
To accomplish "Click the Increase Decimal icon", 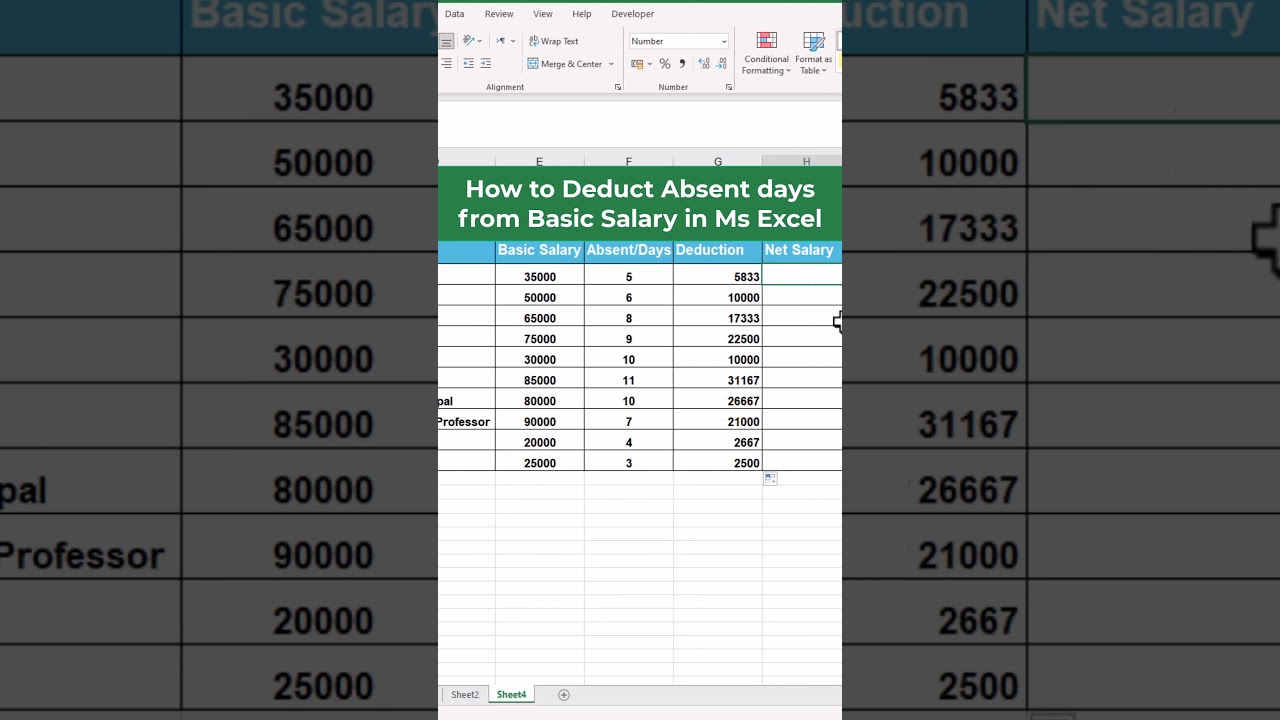I will (x=704, y=64).
